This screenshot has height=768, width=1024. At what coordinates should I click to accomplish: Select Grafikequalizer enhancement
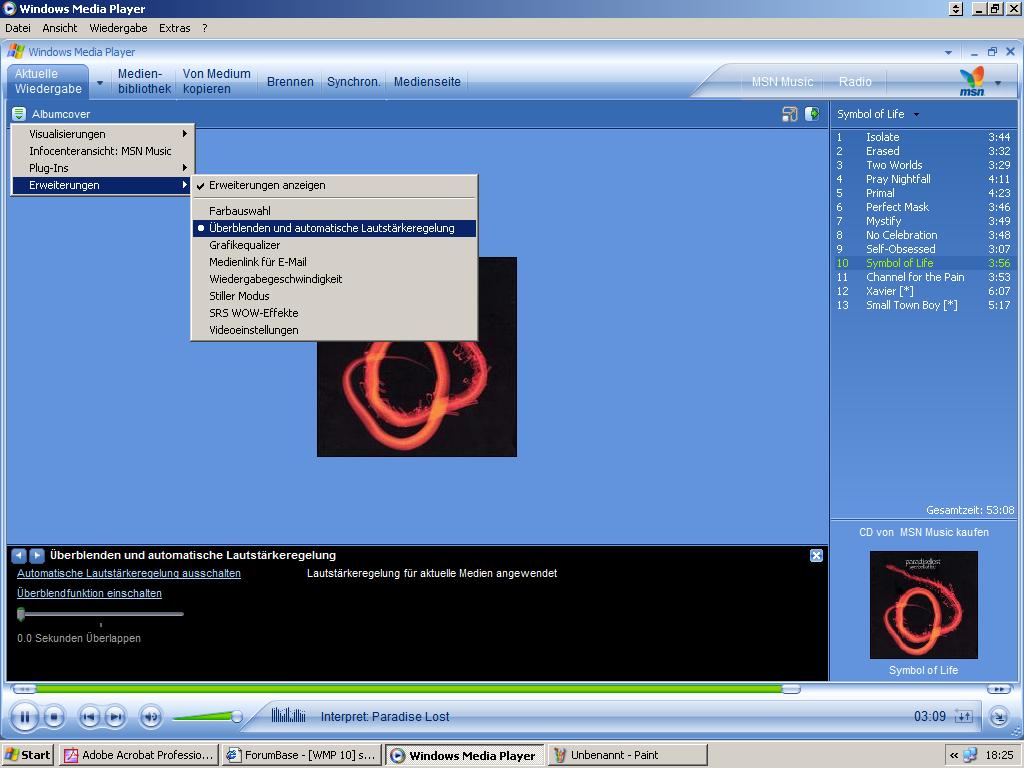click(x=334, y=246)
